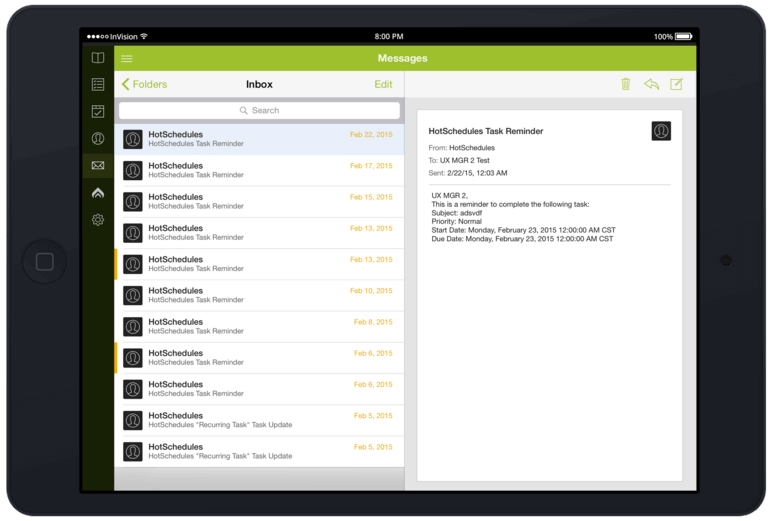
Task: Open the Feb 8, 2015 message
Action: pyautogui.click(x=259, y=327)
